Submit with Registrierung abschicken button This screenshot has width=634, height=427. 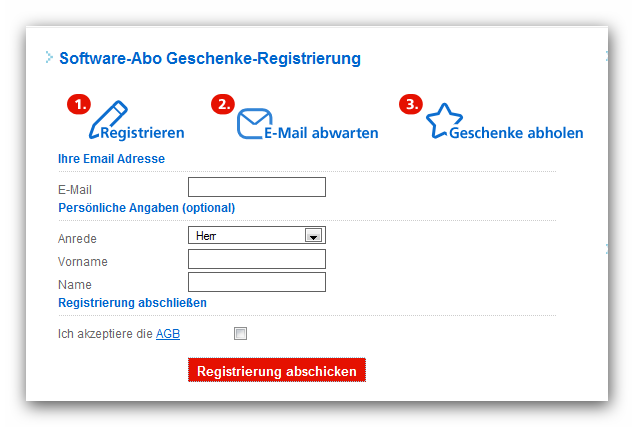point(277,371)
